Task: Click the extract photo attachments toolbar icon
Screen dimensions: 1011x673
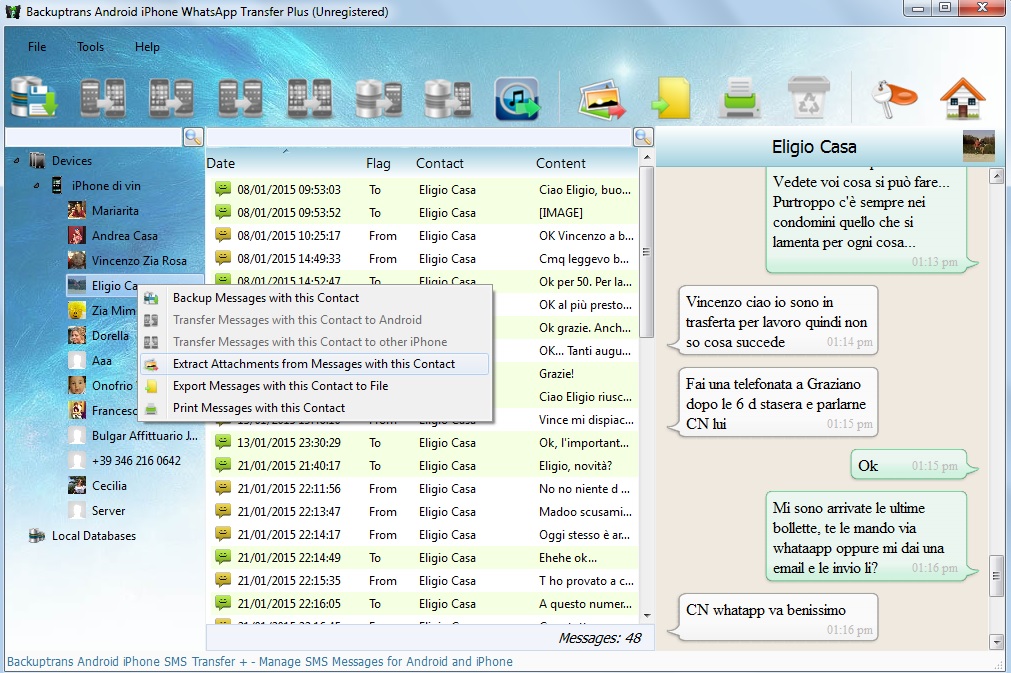Action: click(602, 99)
